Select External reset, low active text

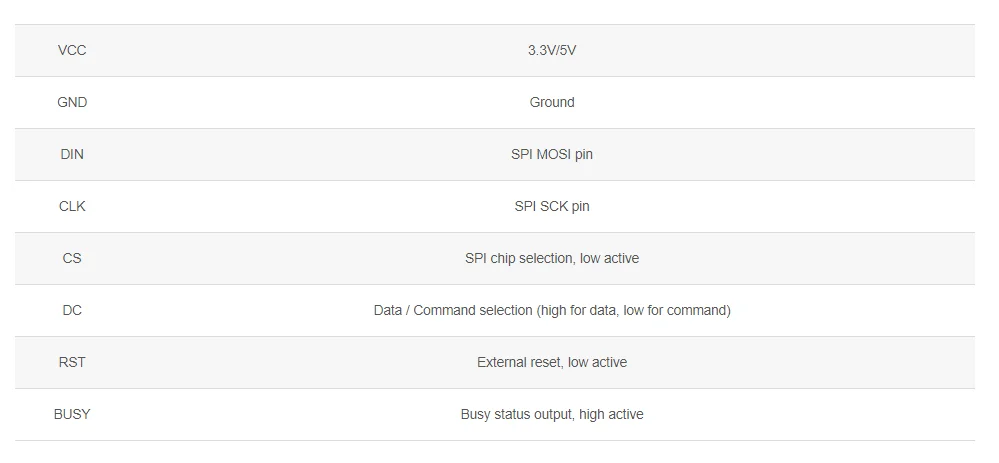(552, 362)
